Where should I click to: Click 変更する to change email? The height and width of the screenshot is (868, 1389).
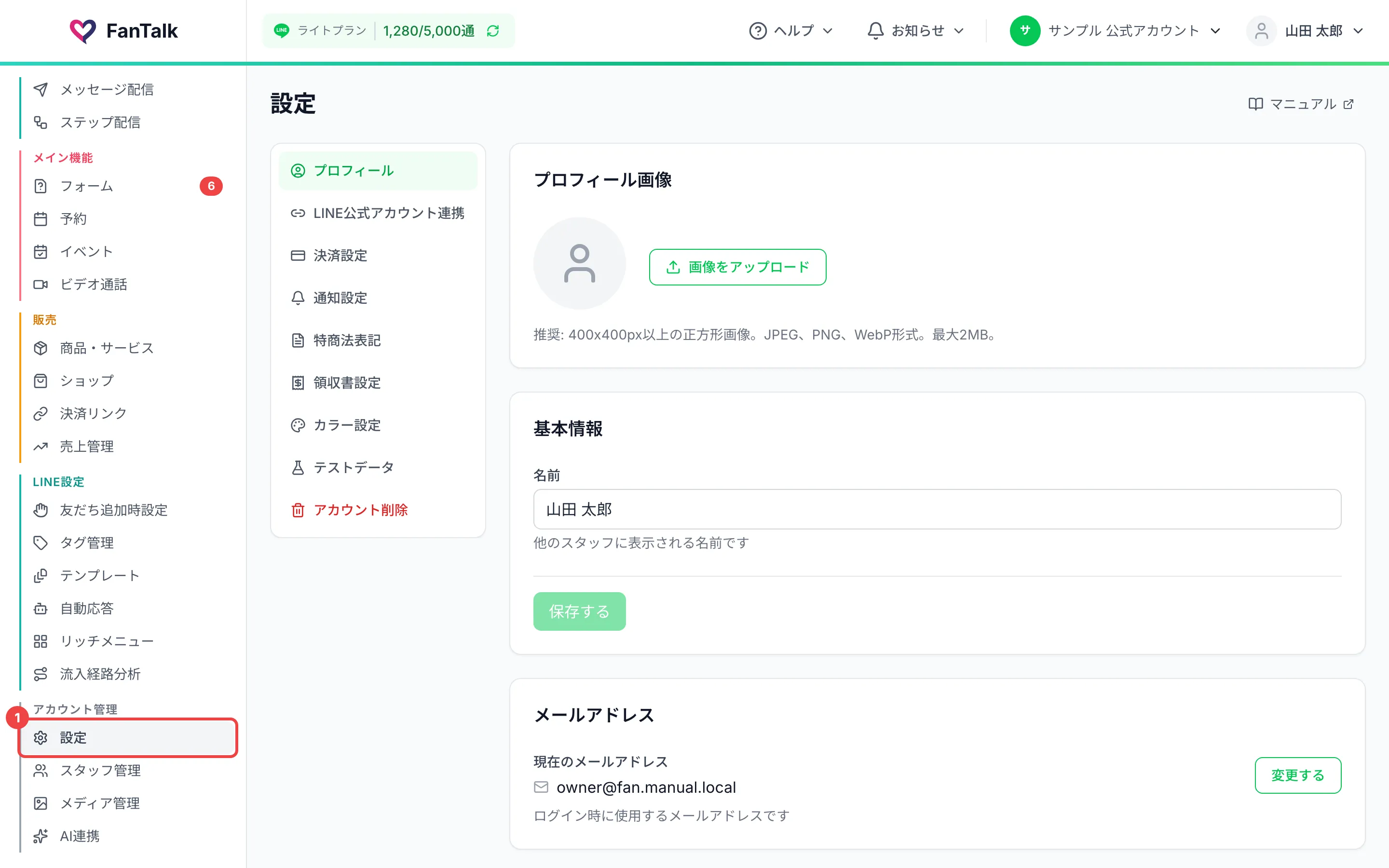[x=1298, y=775]
